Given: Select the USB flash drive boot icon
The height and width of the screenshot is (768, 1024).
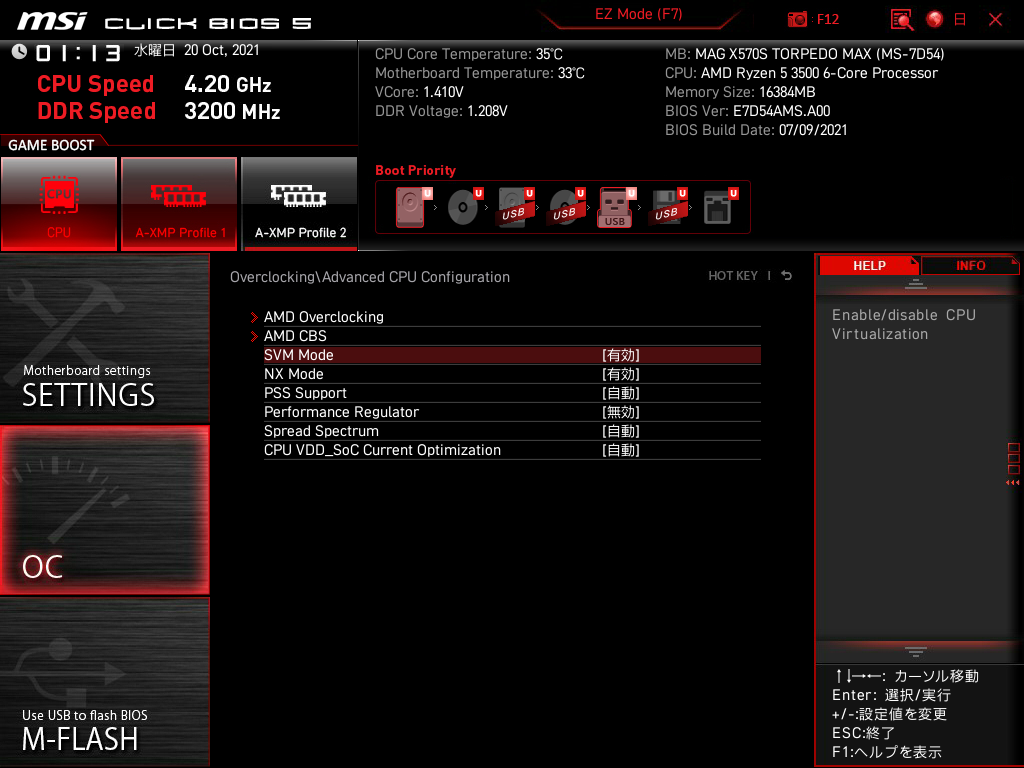Looking at the screenshot, I should [616, 206].
